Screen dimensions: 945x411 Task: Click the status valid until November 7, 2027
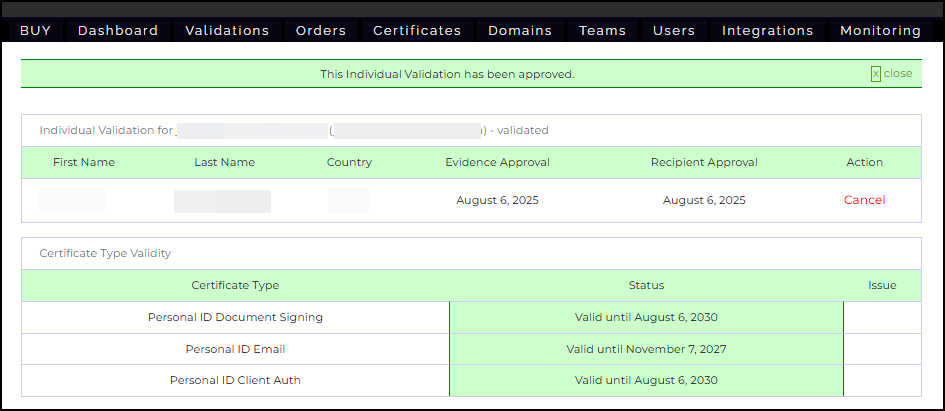tap(646, 349)
